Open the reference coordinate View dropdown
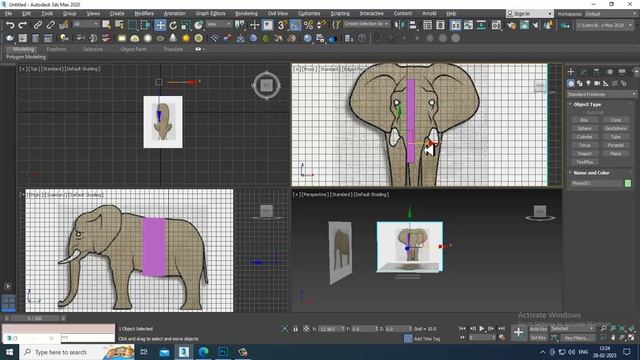Image resolution: width=640 pixels, height=360 pixels. coord(219,24)
